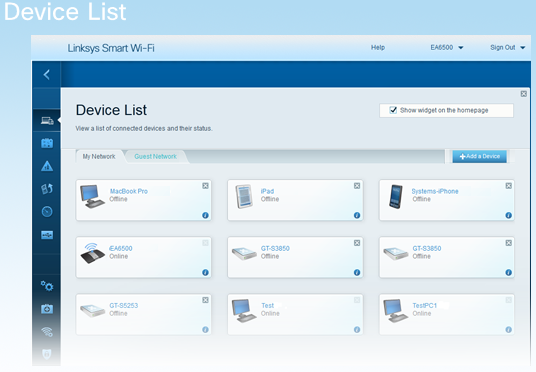Show info for the MacBook Pro device
This screenshot has height=372, width=536.
[x=205, y=215]
